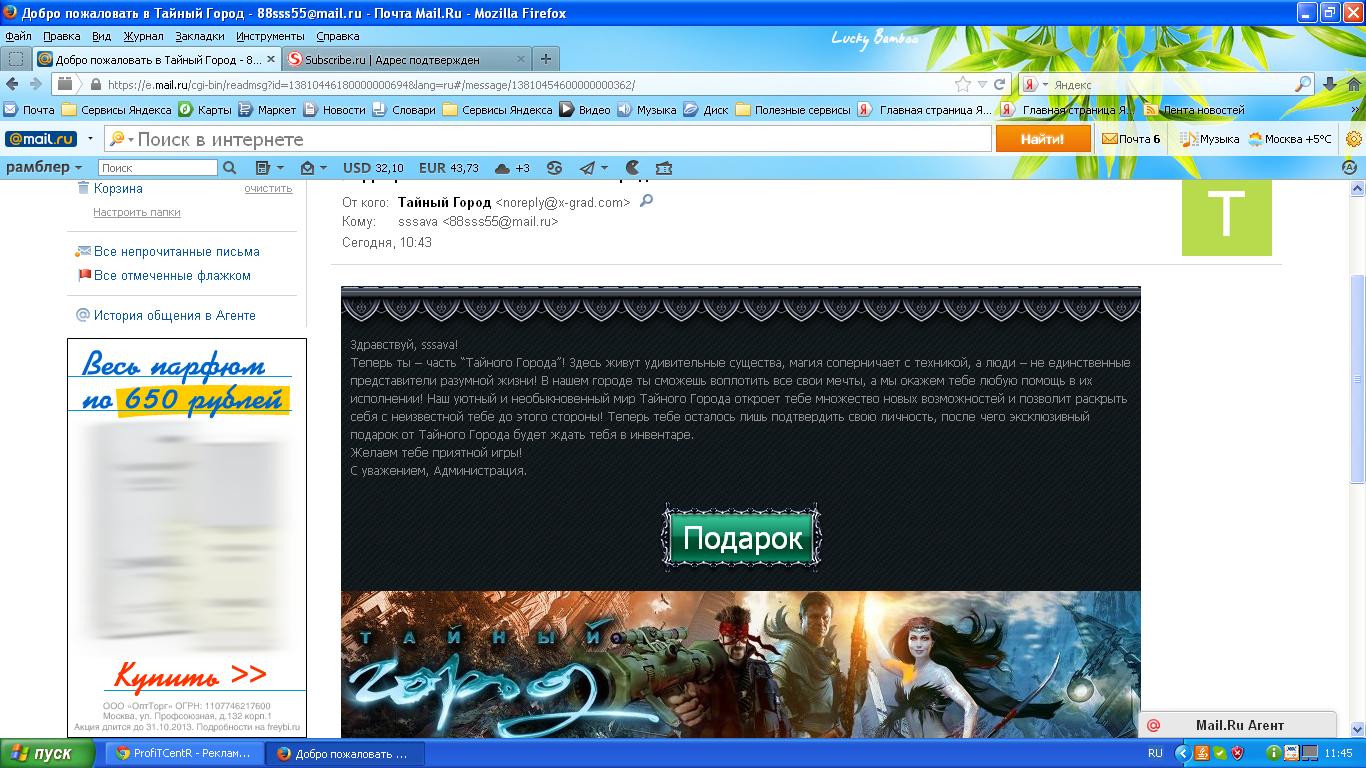The image size is (1366, 768).
Task: Click the sender avatar letter T
Action: point(1226,216)
